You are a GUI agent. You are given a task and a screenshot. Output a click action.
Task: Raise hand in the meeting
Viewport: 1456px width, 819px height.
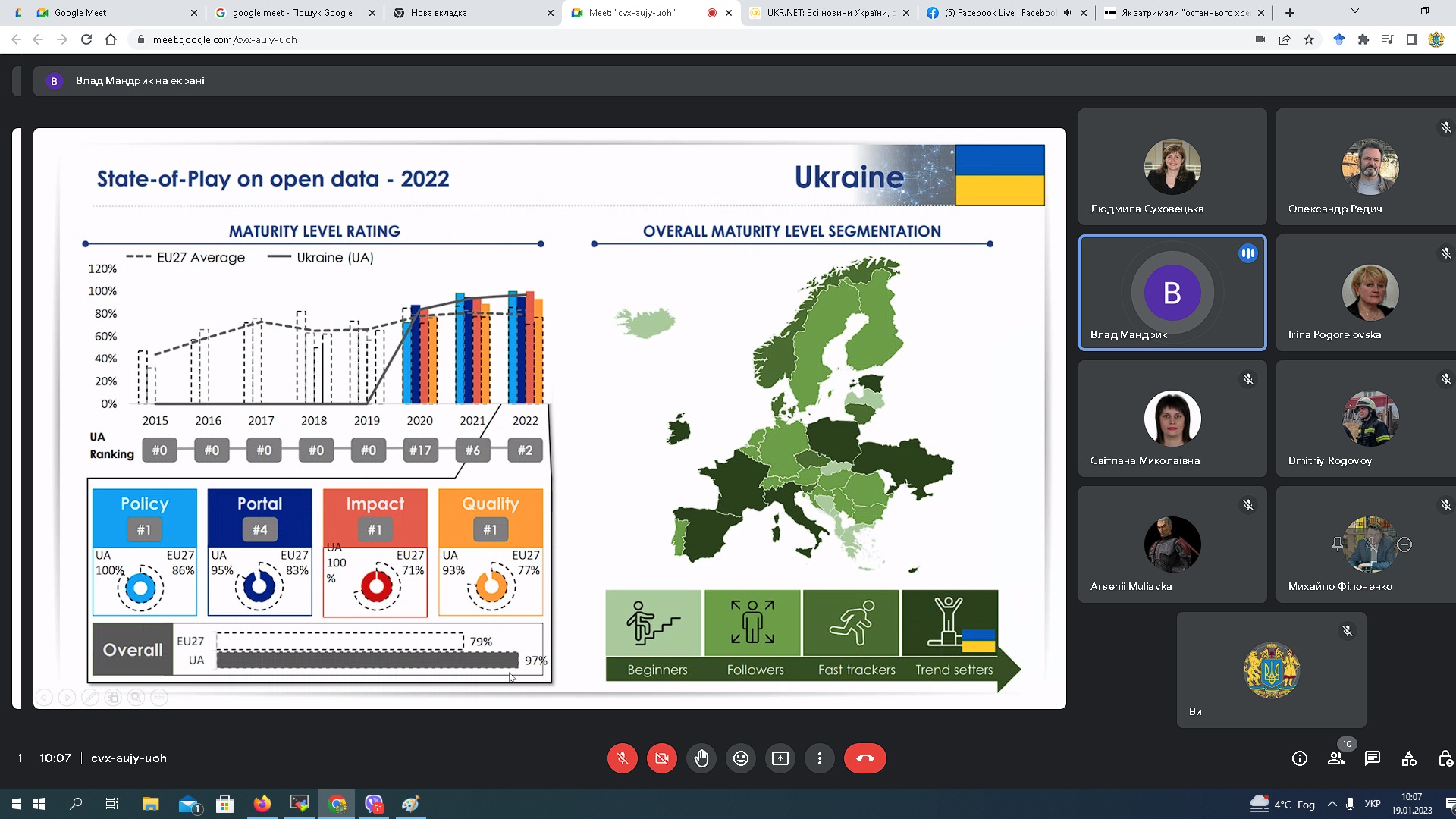tap(701, 758)
